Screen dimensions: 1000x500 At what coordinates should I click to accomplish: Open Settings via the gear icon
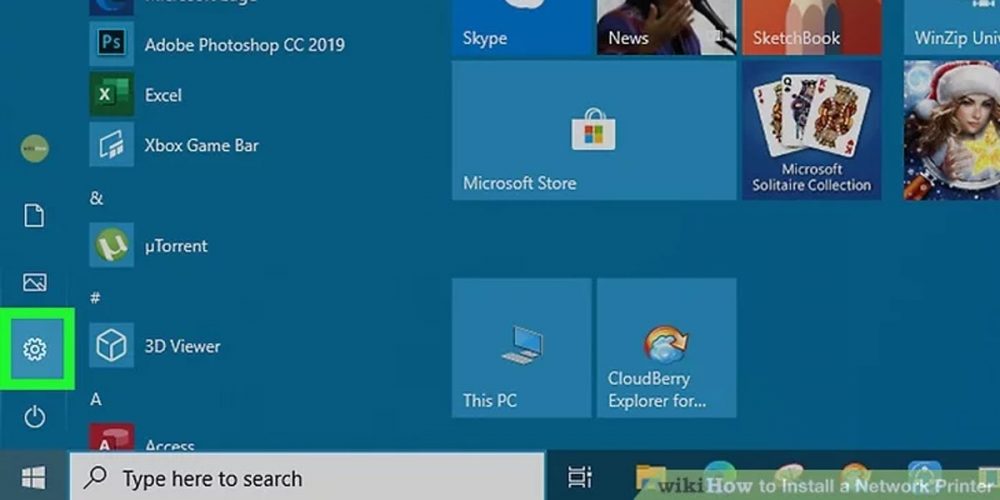tap(35, 349)
